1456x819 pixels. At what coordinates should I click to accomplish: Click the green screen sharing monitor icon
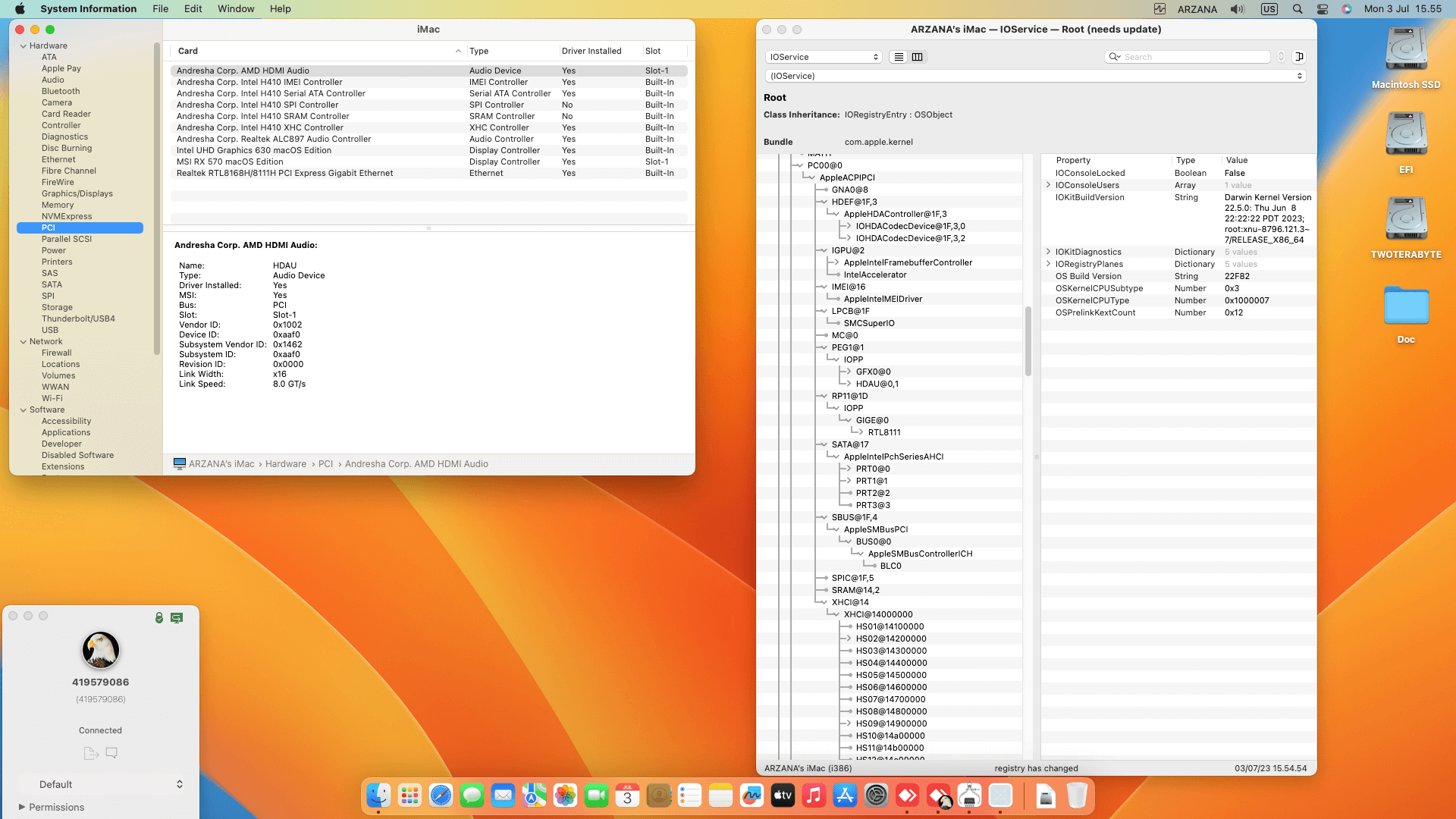point(177,618)
